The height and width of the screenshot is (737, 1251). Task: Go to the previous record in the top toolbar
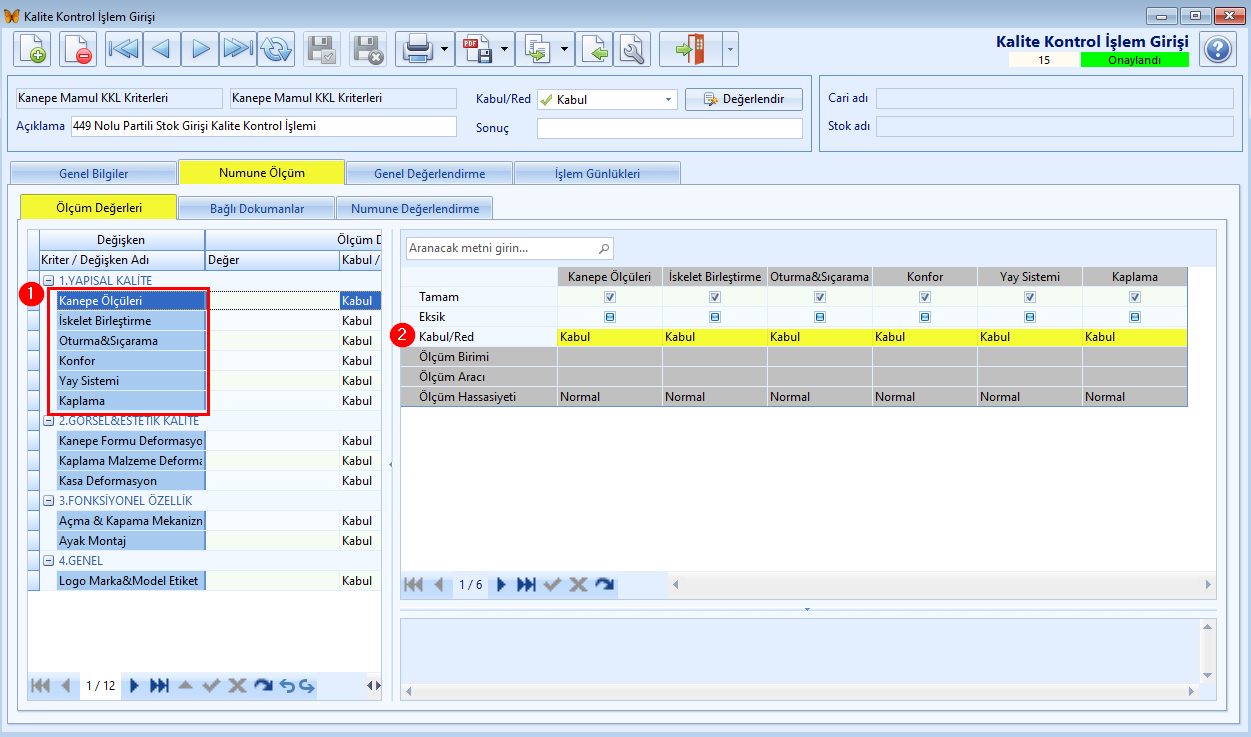(x=162, y=49)
